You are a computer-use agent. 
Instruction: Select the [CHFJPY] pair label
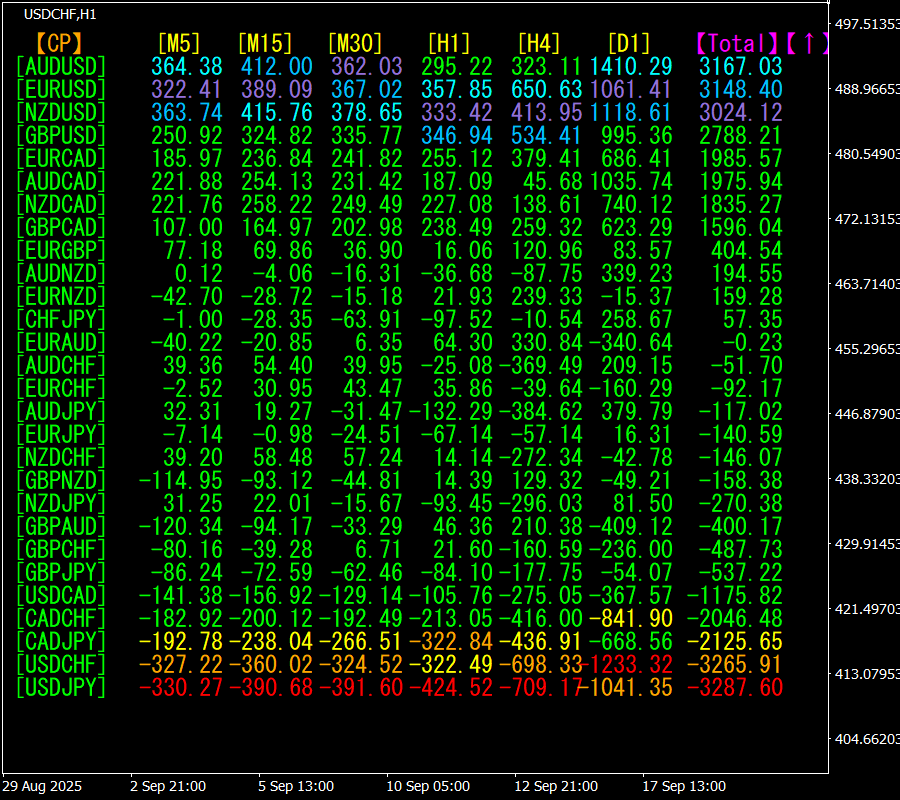click(61, 319)
